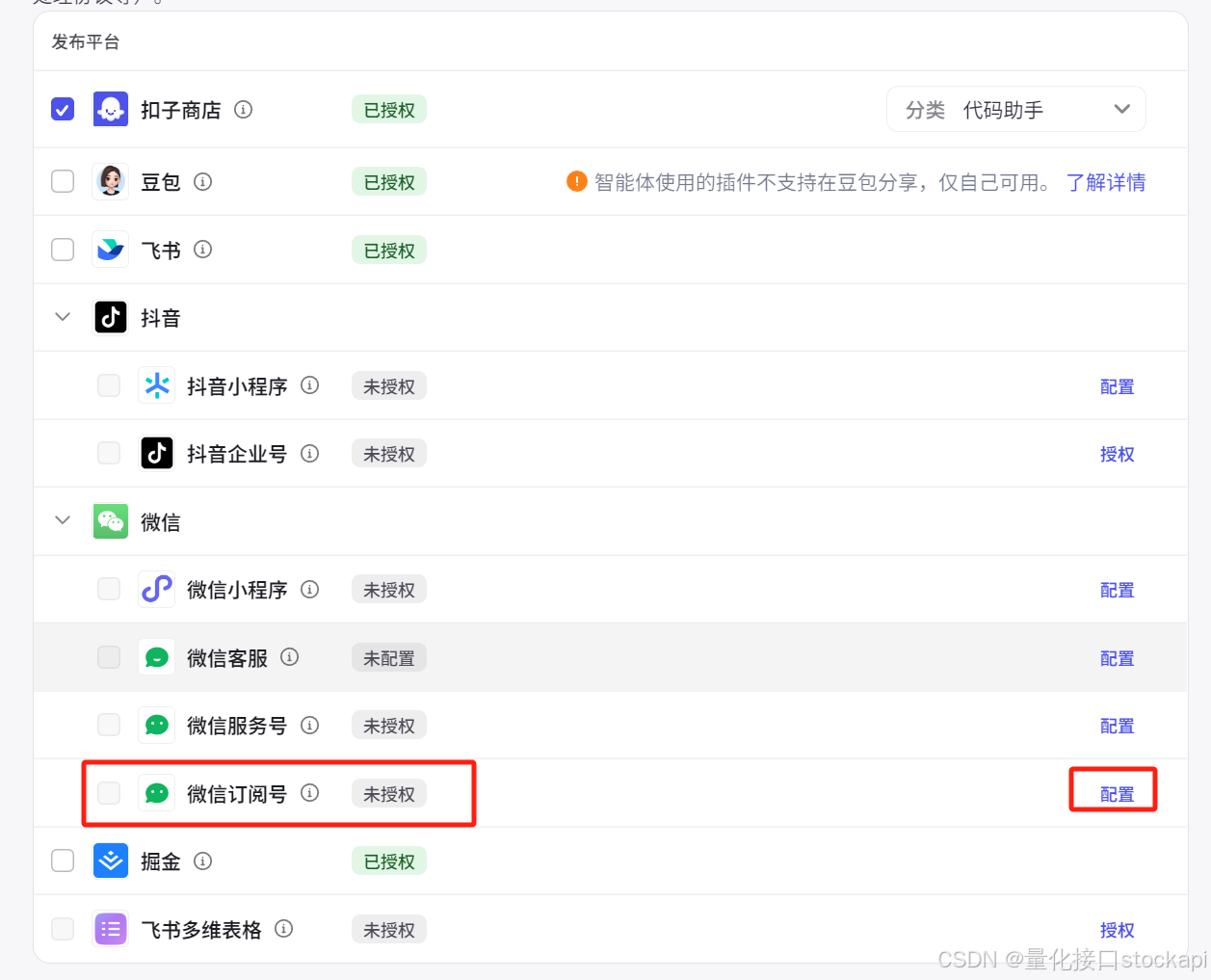Viewport: 1211px width, 980px height.
Task: Tick the 微信订阅号 checkbox
Action: pyautogui.click(x=109, y=793)
